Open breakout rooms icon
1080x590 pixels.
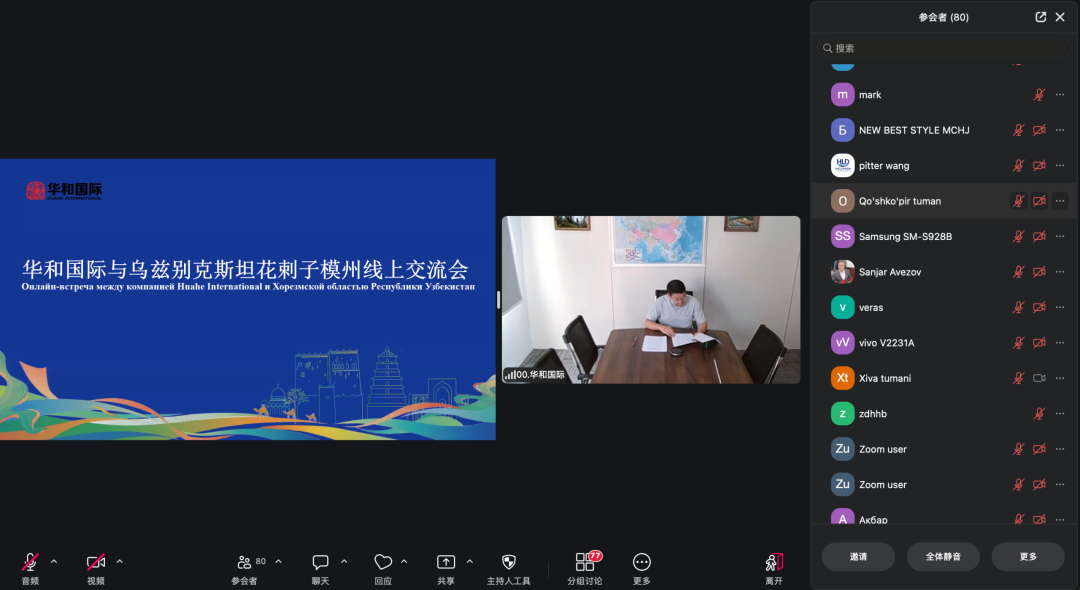(585, 562)
